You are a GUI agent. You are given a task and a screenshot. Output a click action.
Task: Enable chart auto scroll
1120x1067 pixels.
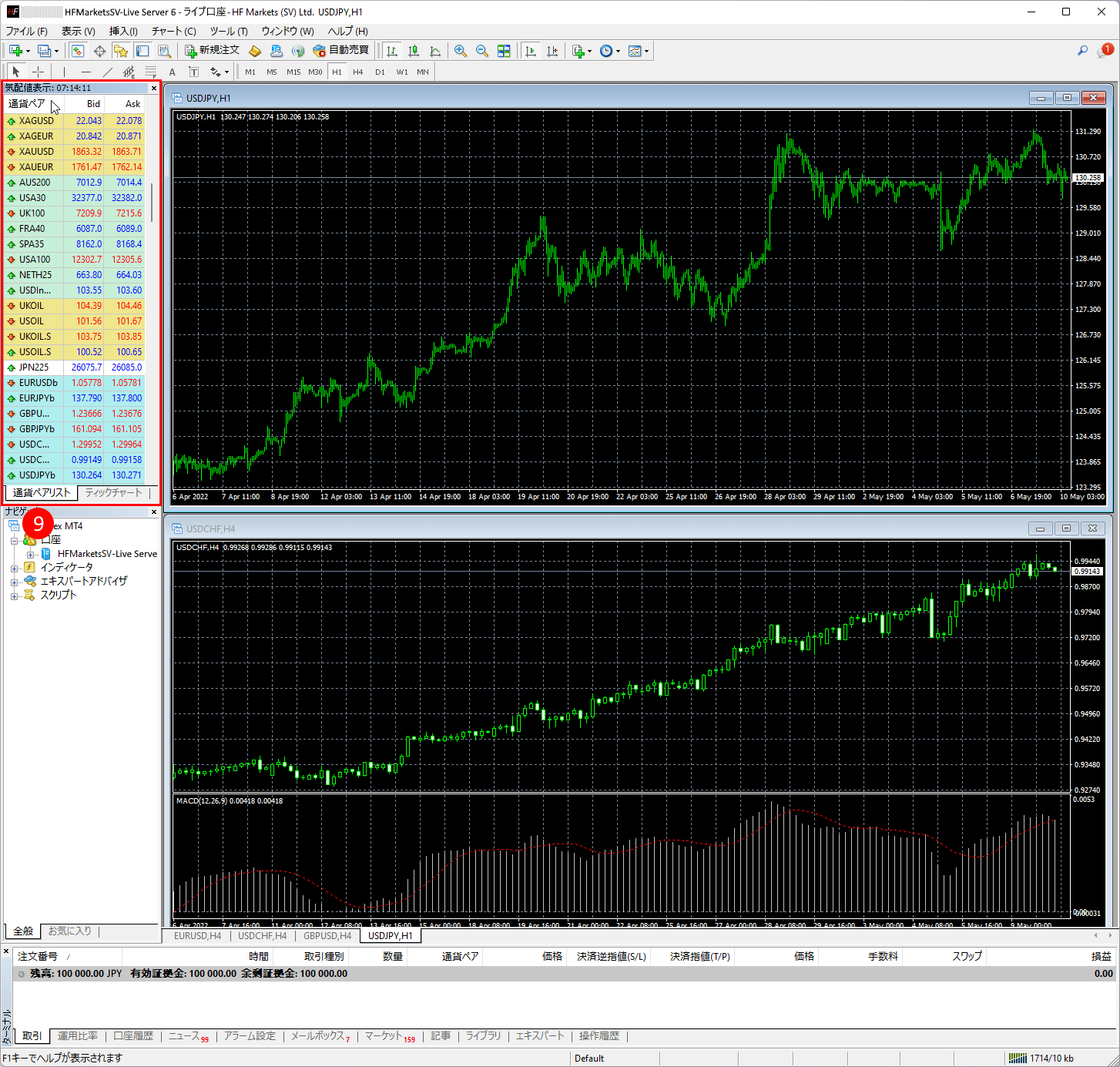click(531, 51)
